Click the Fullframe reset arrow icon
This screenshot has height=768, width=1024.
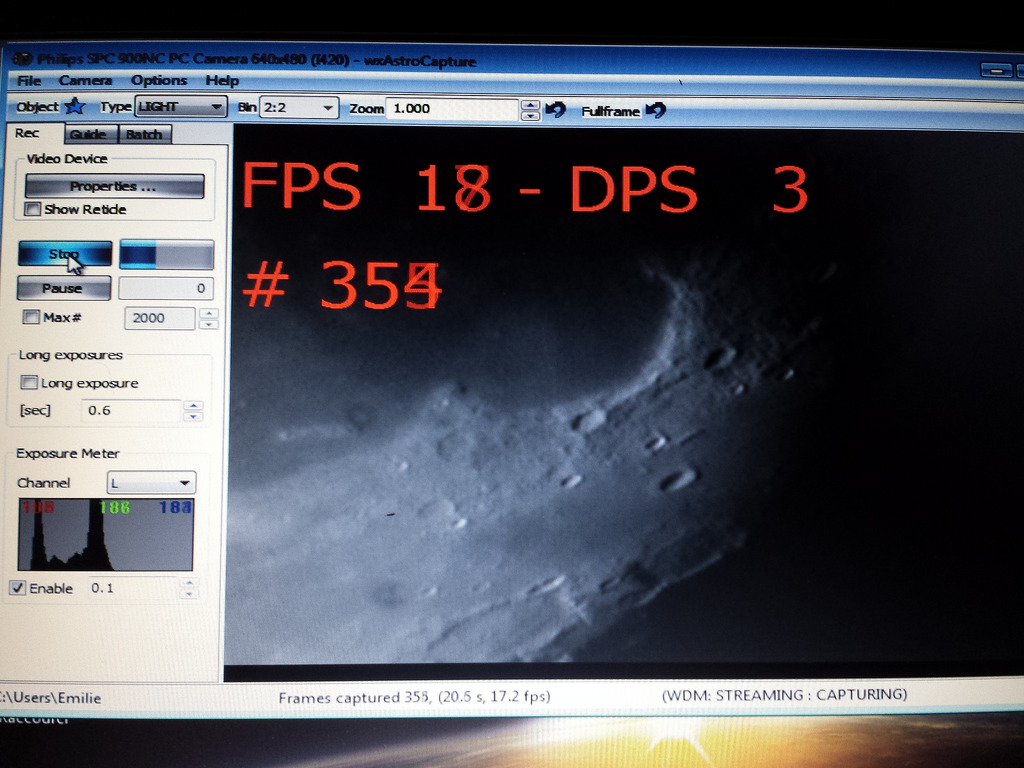tap(656, 110)
